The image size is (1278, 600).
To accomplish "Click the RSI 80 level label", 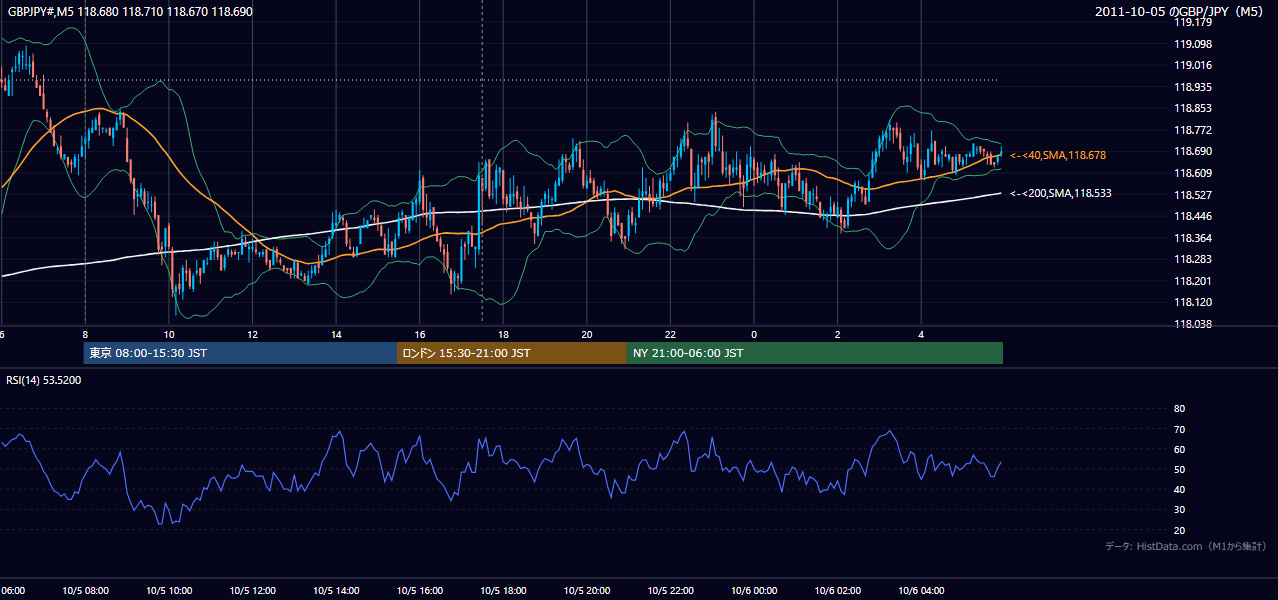I will tap(1179, 409).
